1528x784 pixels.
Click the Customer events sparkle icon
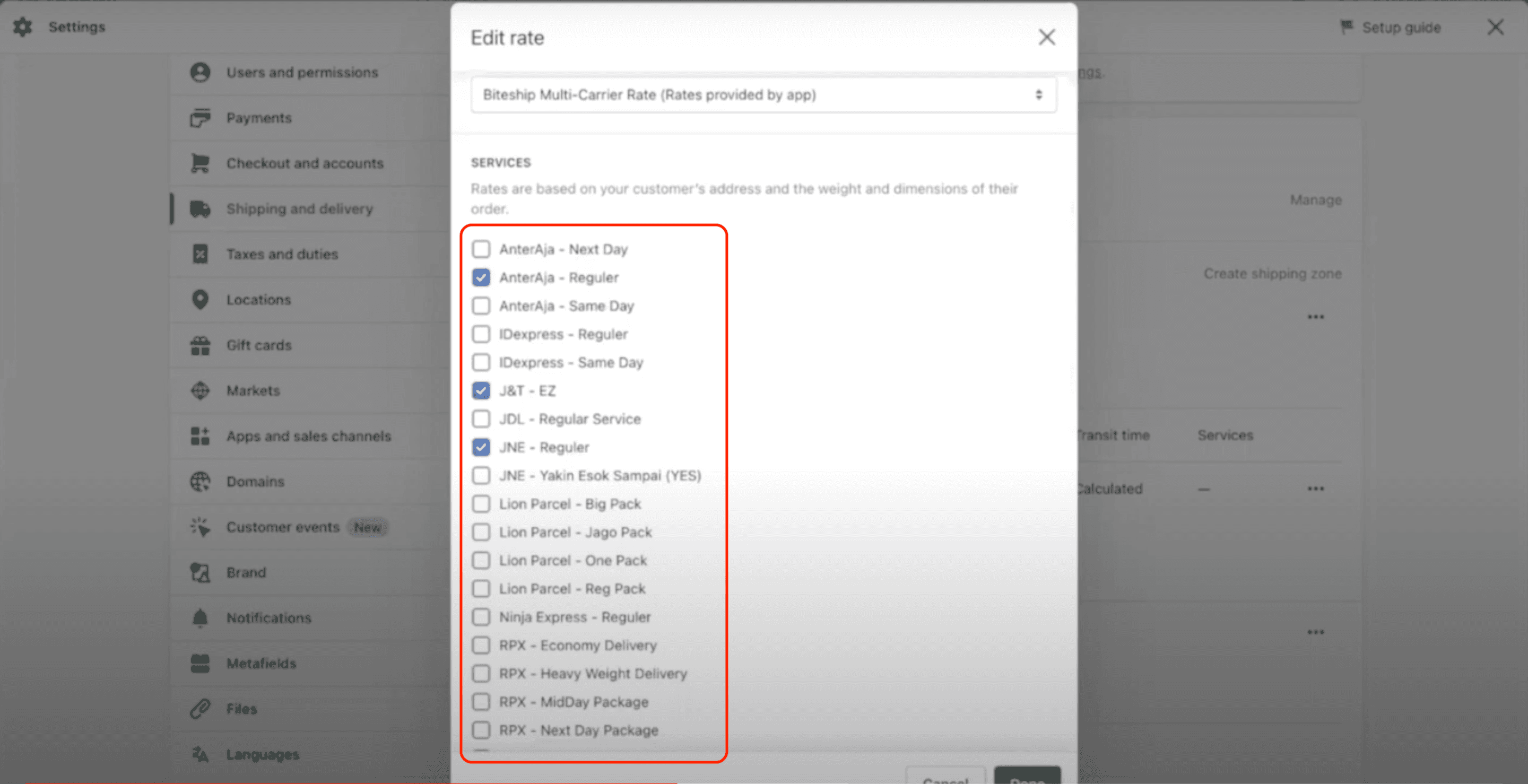pyautogui.click(x=201, y=527)
